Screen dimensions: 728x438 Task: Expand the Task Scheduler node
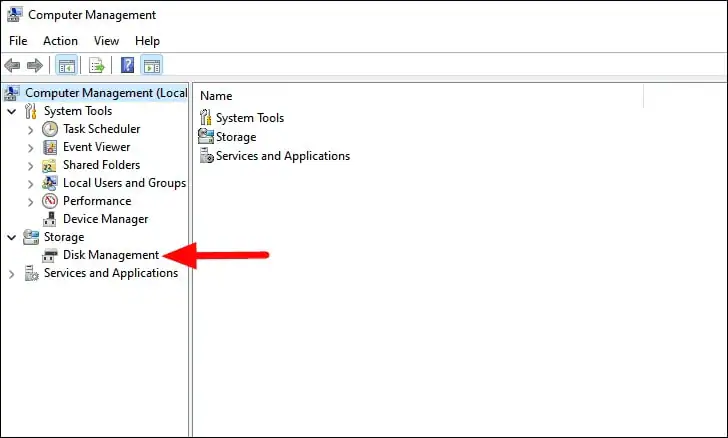[30, 129]
